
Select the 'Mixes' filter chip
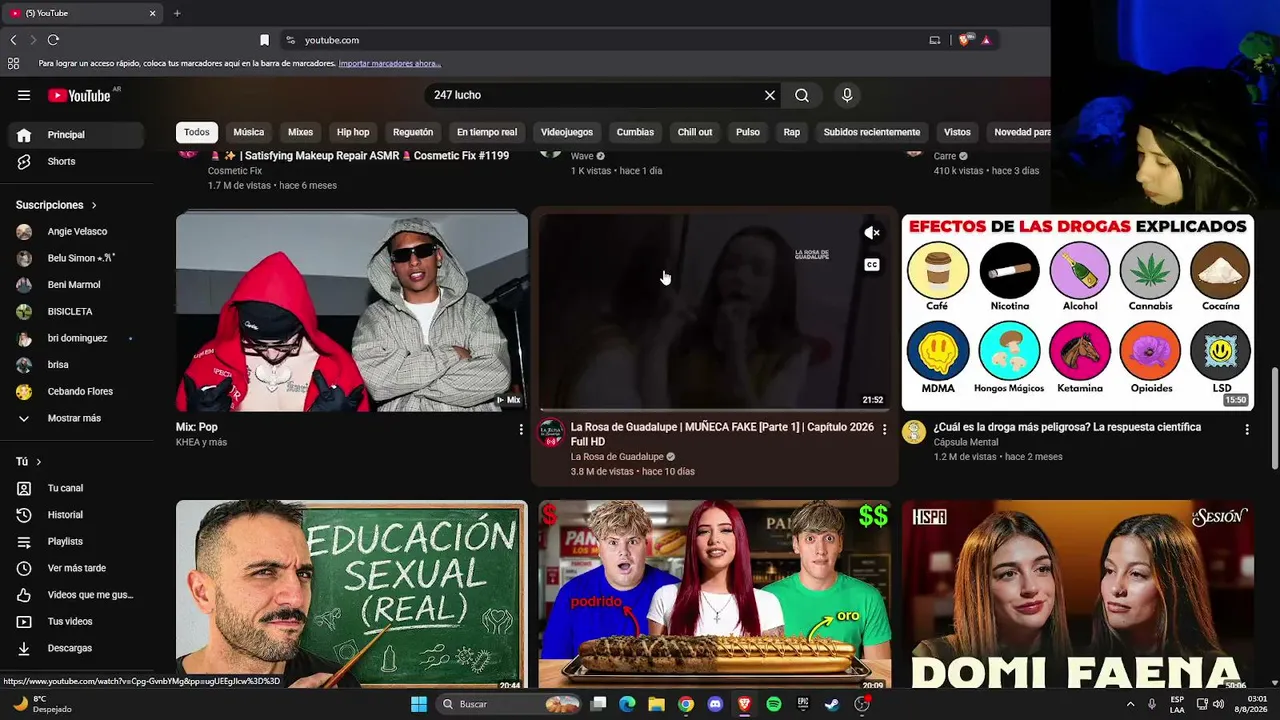301,132
